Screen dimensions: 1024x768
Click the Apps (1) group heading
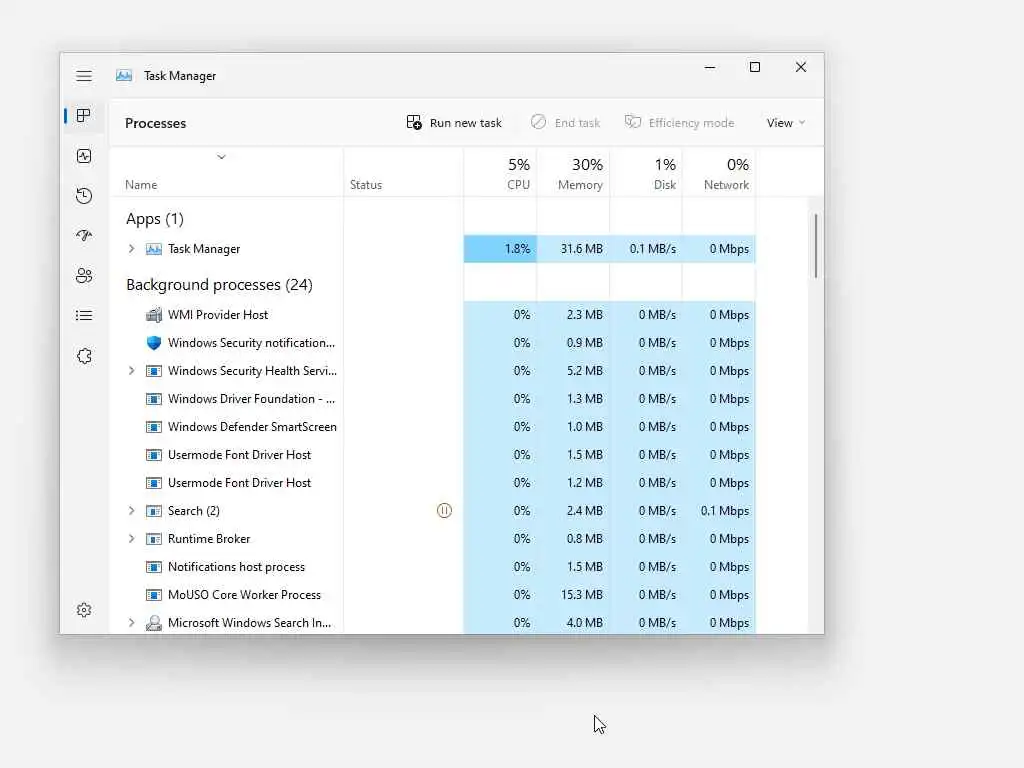(x=155, y=219)
